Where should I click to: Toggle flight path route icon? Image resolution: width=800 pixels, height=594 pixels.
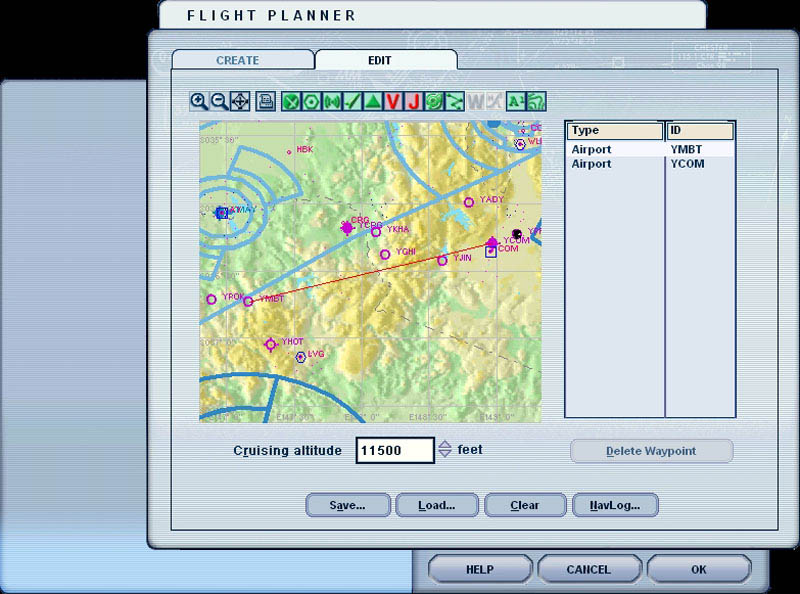[454, 102]
